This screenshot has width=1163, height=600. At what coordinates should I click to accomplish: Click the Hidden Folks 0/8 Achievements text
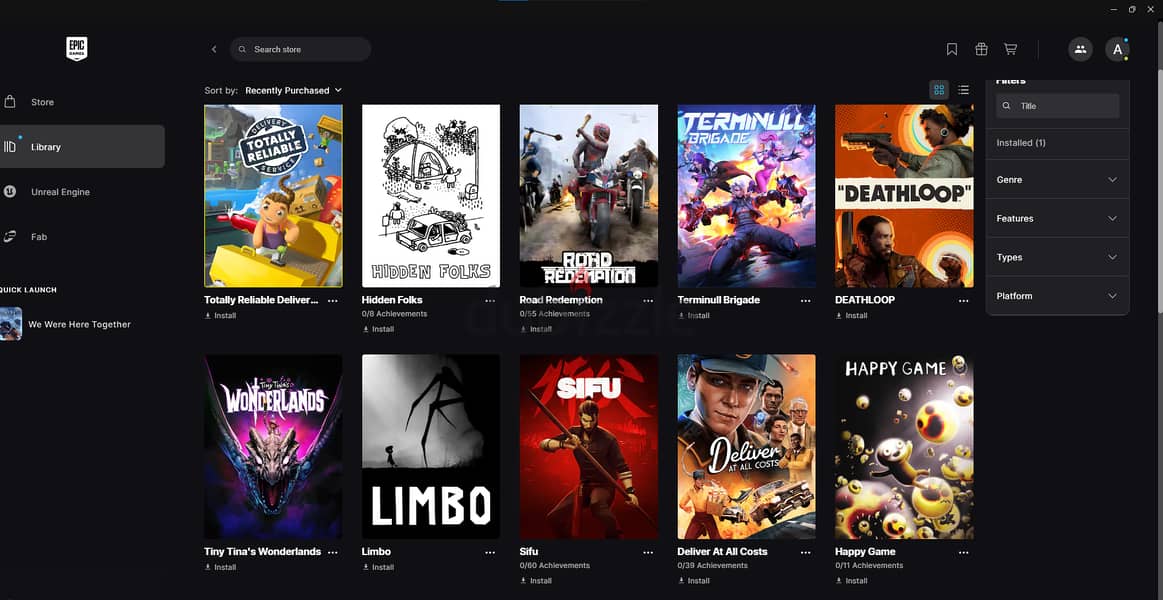pyautogui.click(x=395, y=314)
